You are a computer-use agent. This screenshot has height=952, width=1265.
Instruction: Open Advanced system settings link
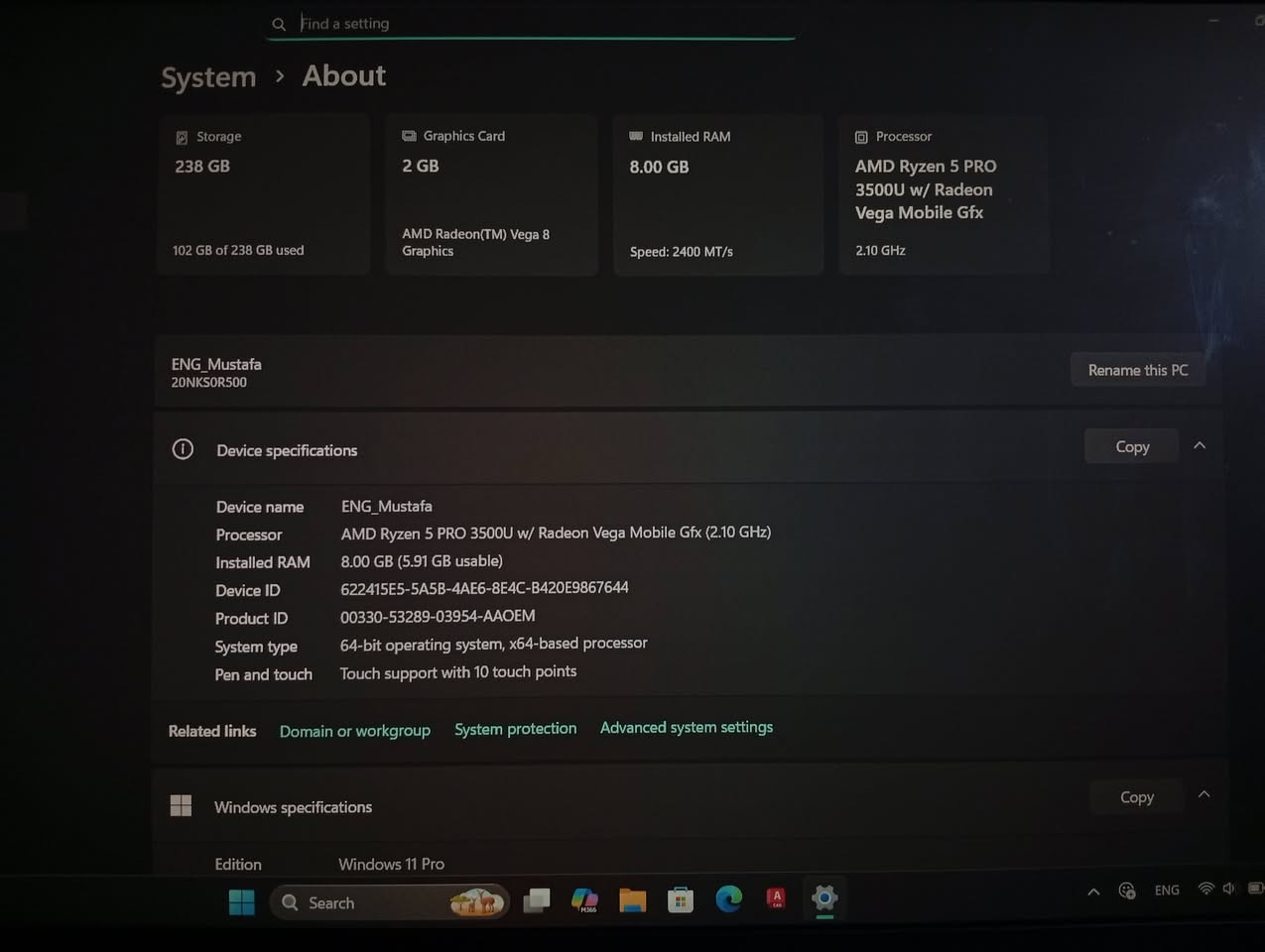pyautogui.click(x=686, y=726)
